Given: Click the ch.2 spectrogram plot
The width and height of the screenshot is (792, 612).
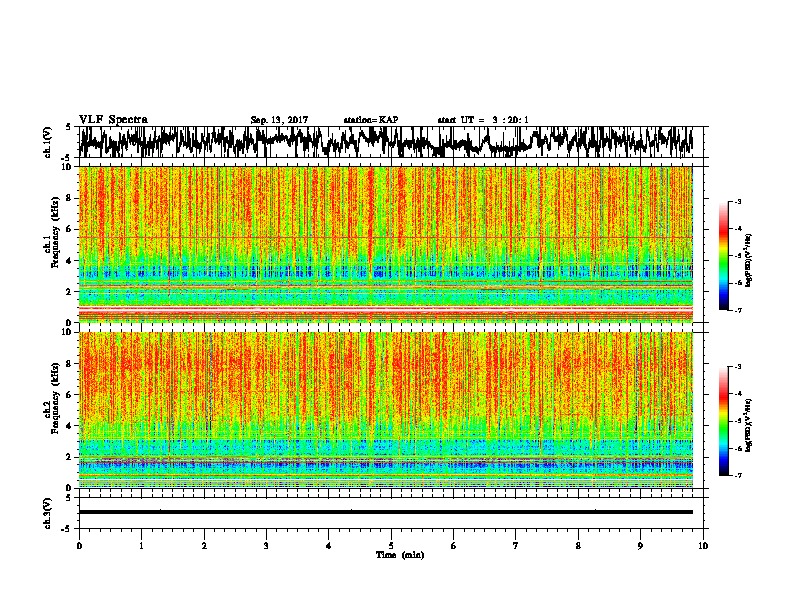Looking at the screenshot, I should [x=385, y=410].
